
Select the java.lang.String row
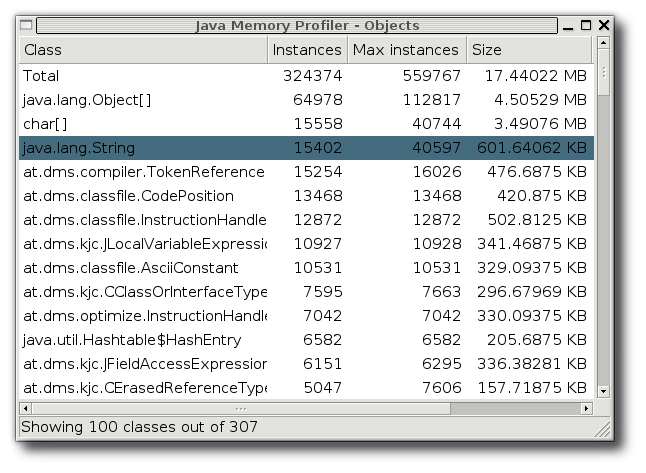pyautogui.click(x=307, y=148)
